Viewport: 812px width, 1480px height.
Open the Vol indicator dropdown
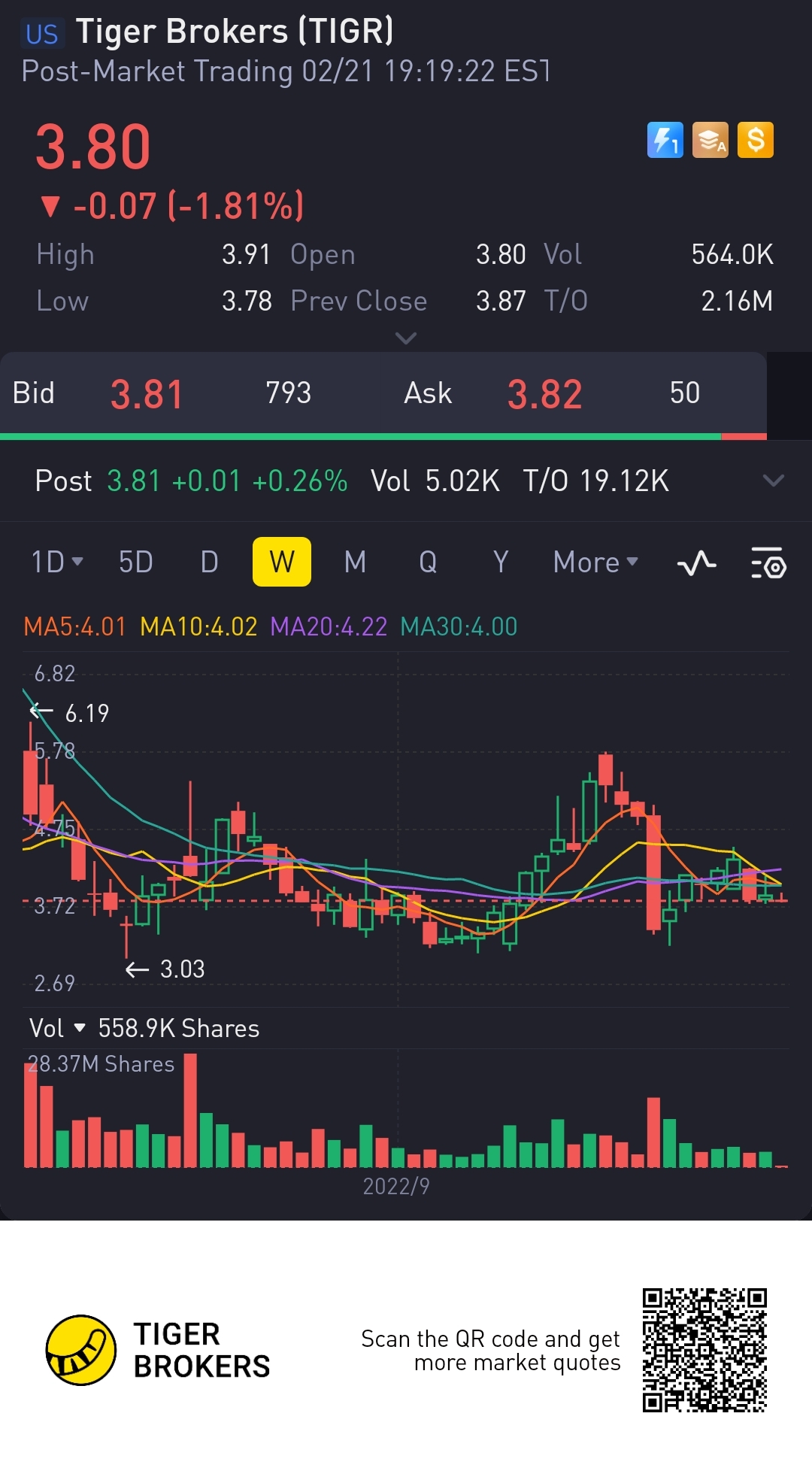coord(57,1028)
